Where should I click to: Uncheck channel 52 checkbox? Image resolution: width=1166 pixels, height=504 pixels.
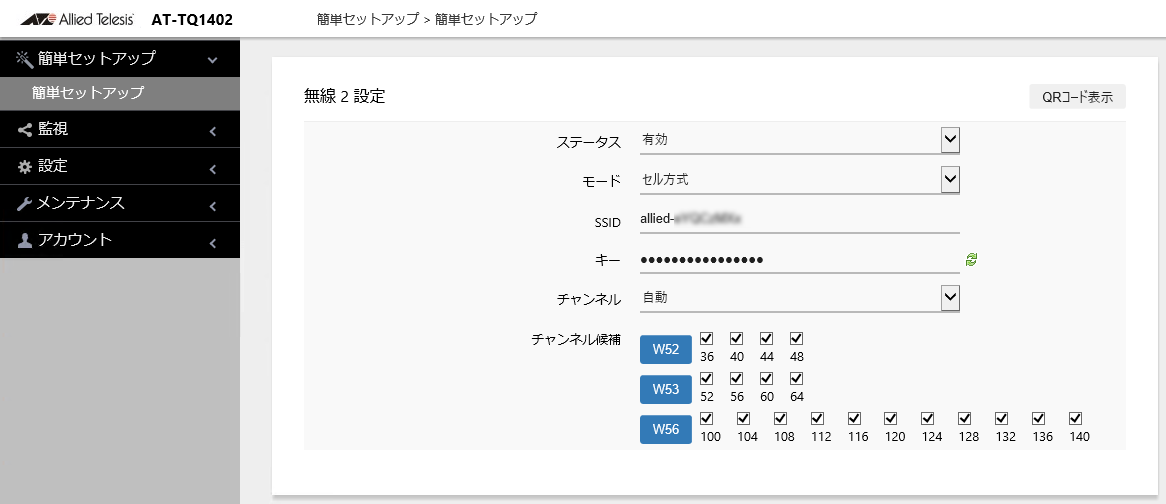tap(706, 378)
